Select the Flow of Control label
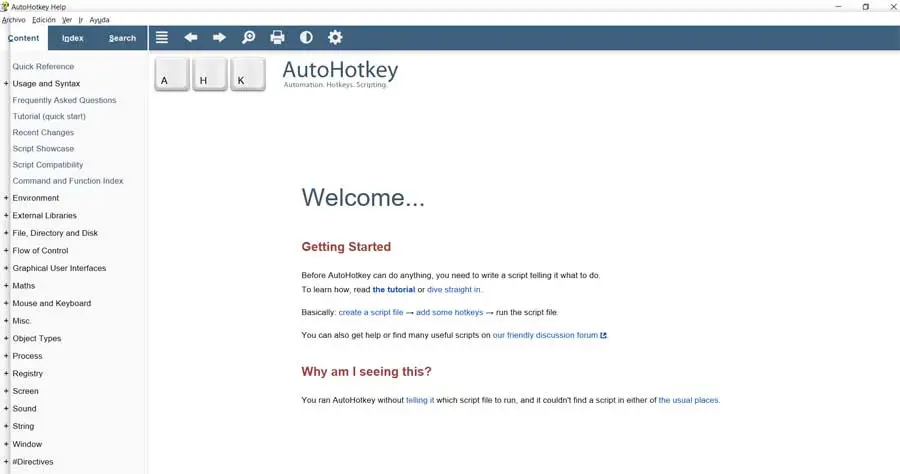The height and width of the screenshot is (474, 900). 40,250
